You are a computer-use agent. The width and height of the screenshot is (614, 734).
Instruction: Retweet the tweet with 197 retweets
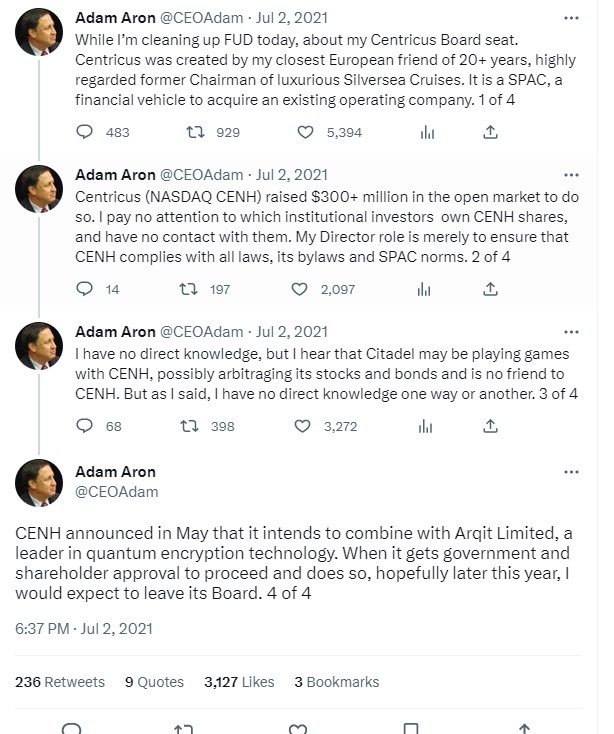click(189, 289)
